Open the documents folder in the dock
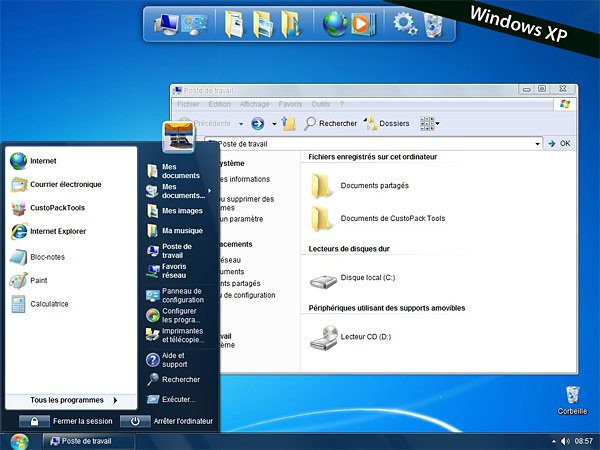This screenshot has width=600, height=450. pos(234,24)
